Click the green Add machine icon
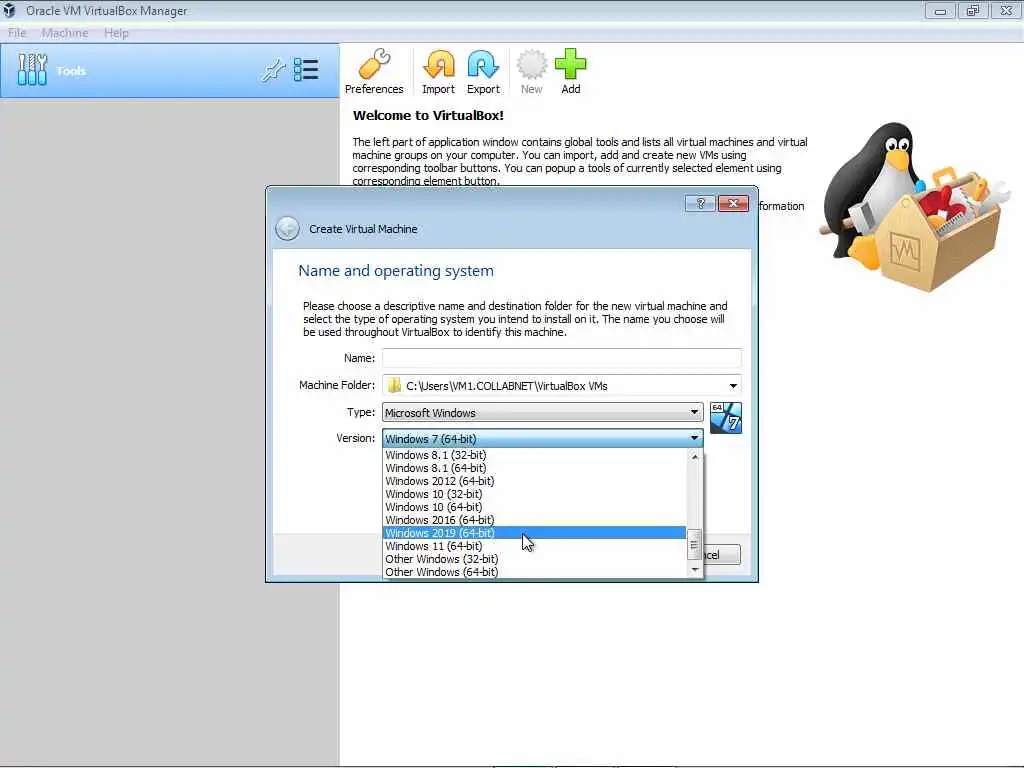The image size is (1024, 768). (571, 72)
